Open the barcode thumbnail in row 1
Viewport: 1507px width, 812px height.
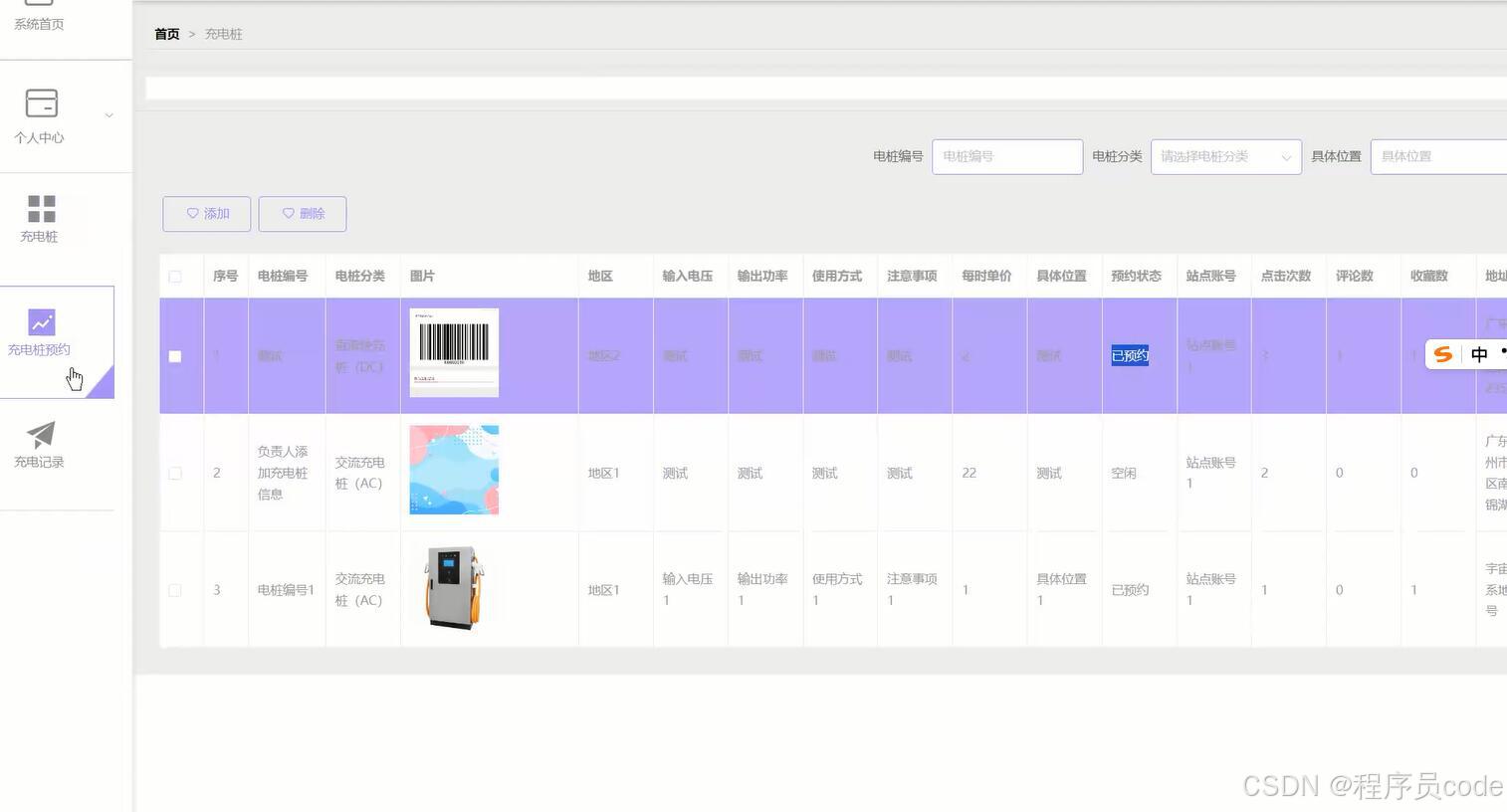454,352
